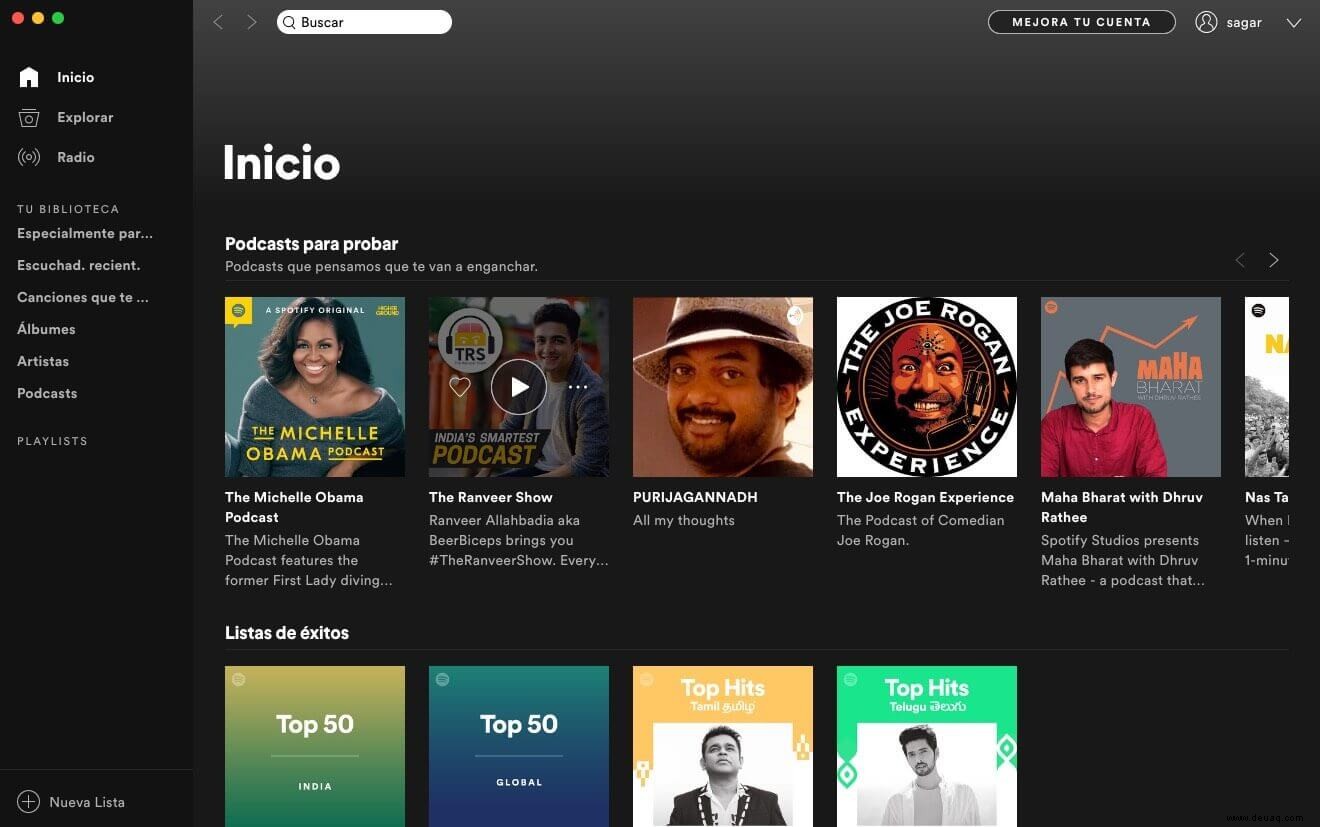Open Álbumes in the library

tap(46, 329)
